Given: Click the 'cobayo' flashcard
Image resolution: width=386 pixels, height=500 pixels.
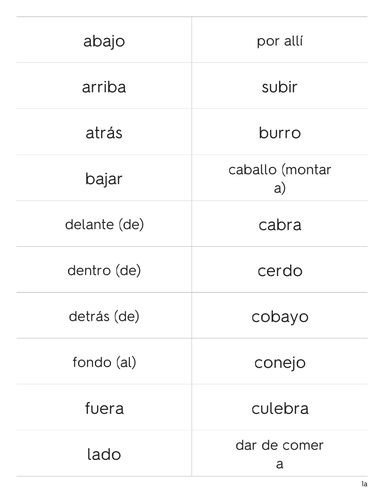Looking at the screenshot, I should (280, 316).
